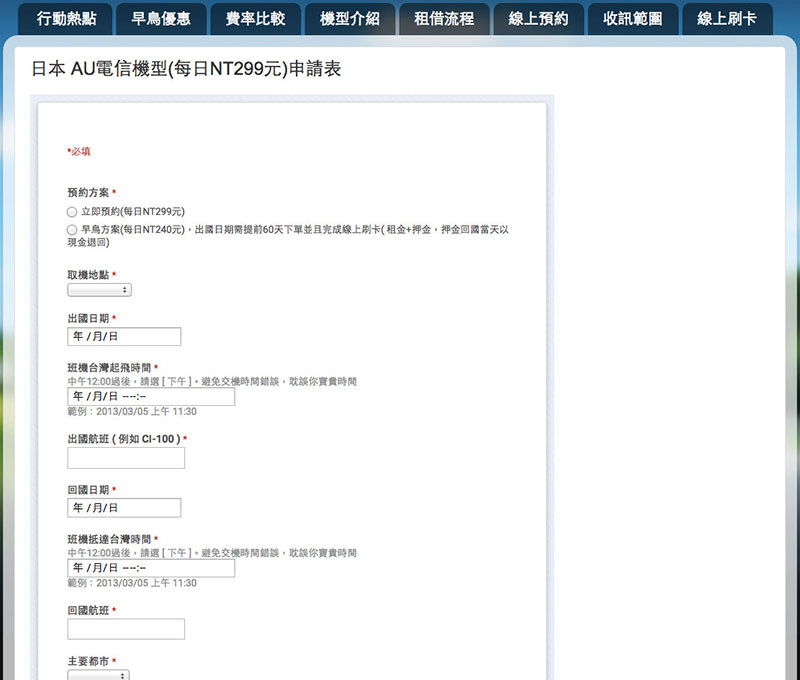This screenshot has width=800, height=680.
Task: Expand the 主要都市 dropdown
Action: tap(98, 675)
